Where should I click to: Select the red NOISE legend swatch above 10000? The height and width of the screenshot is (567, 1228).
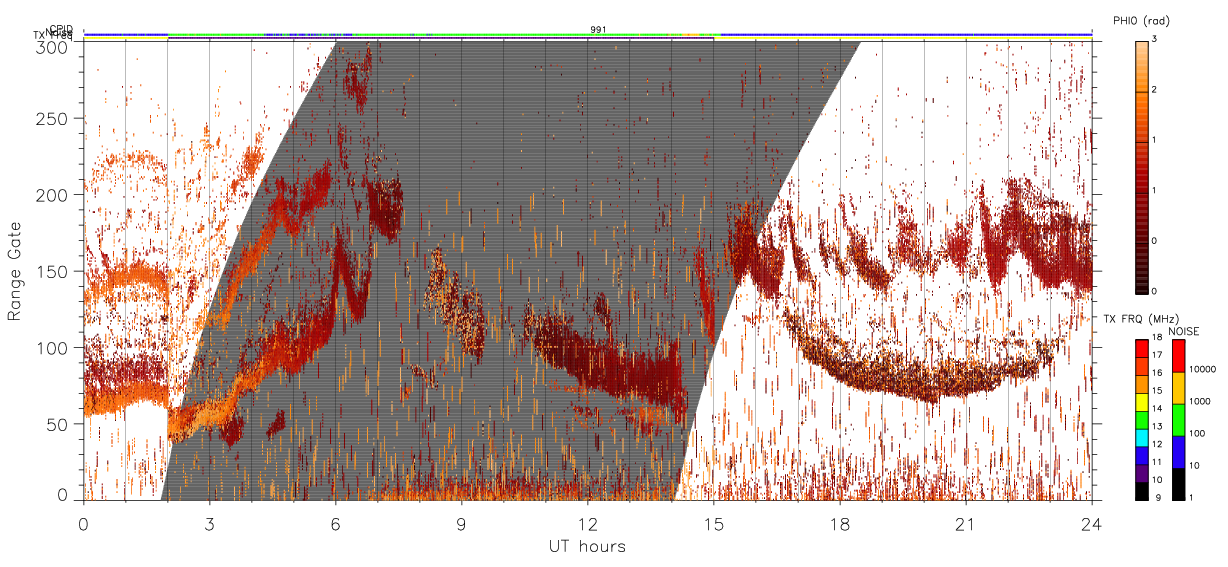tap(1179, 355)
